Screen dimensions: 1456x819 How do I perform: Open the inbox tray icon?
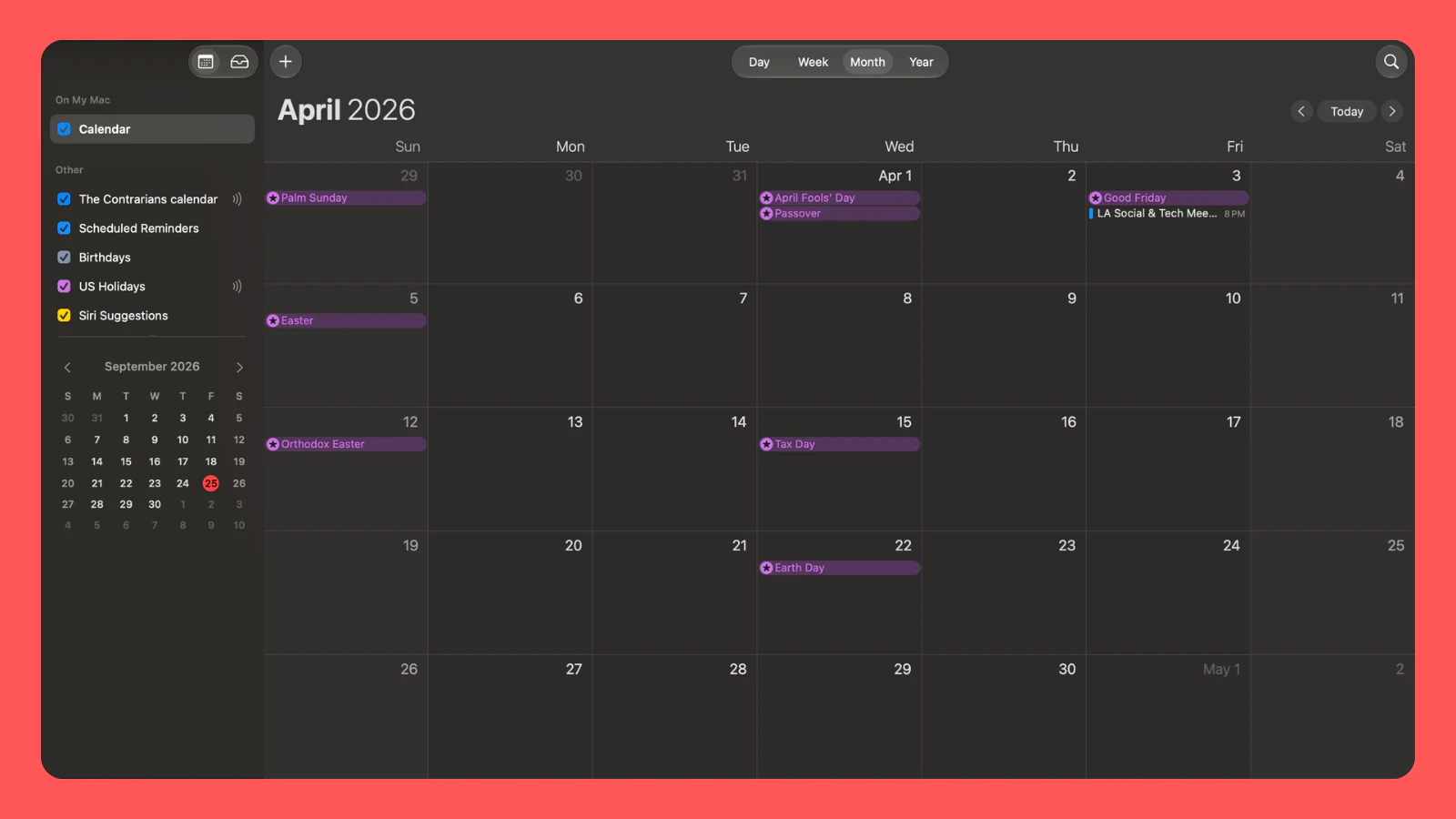click(x=239, y=62)
